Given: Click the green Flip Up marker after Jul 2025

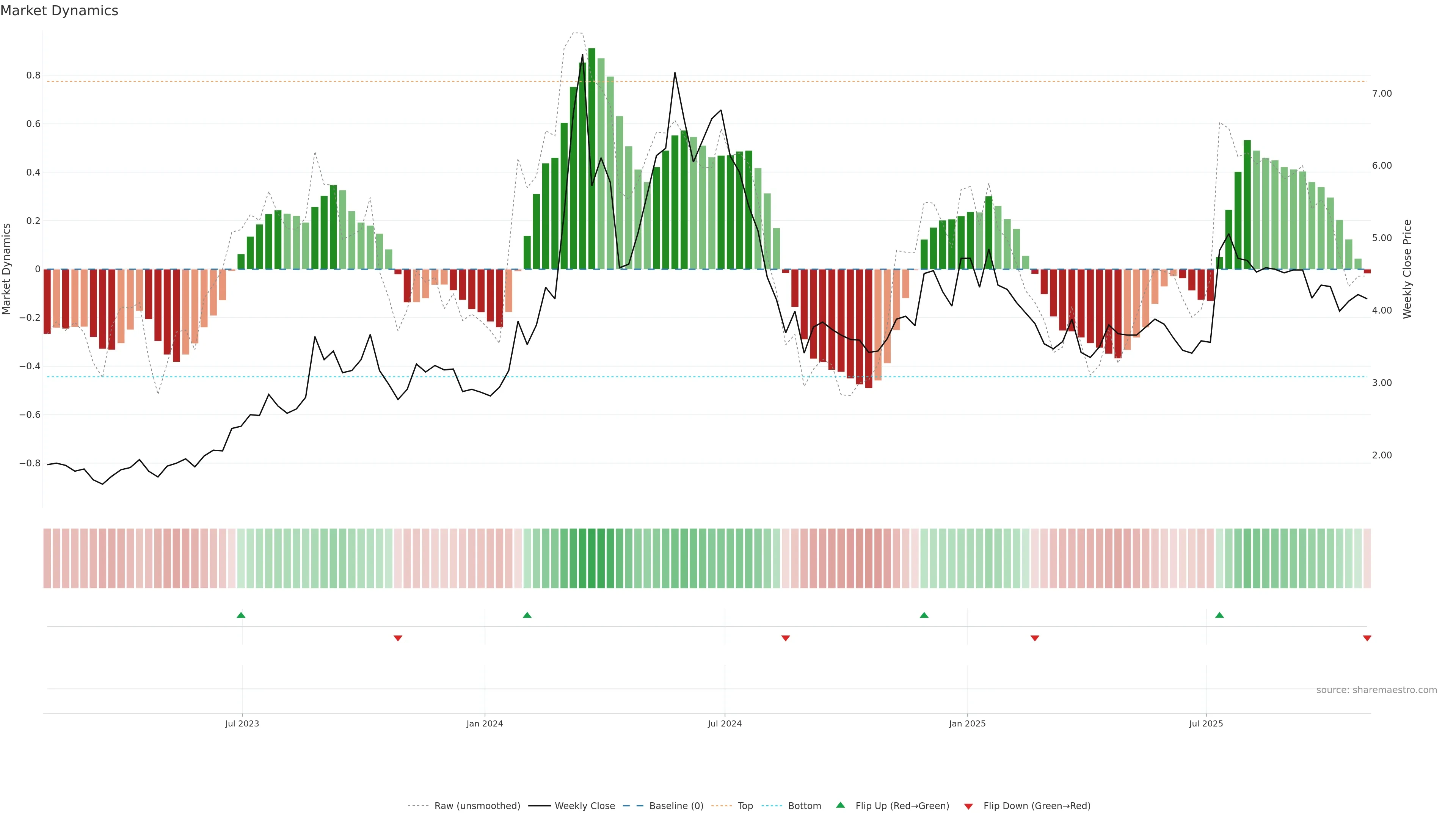Looking at the screenshot, I should (x=1219, y=615).
